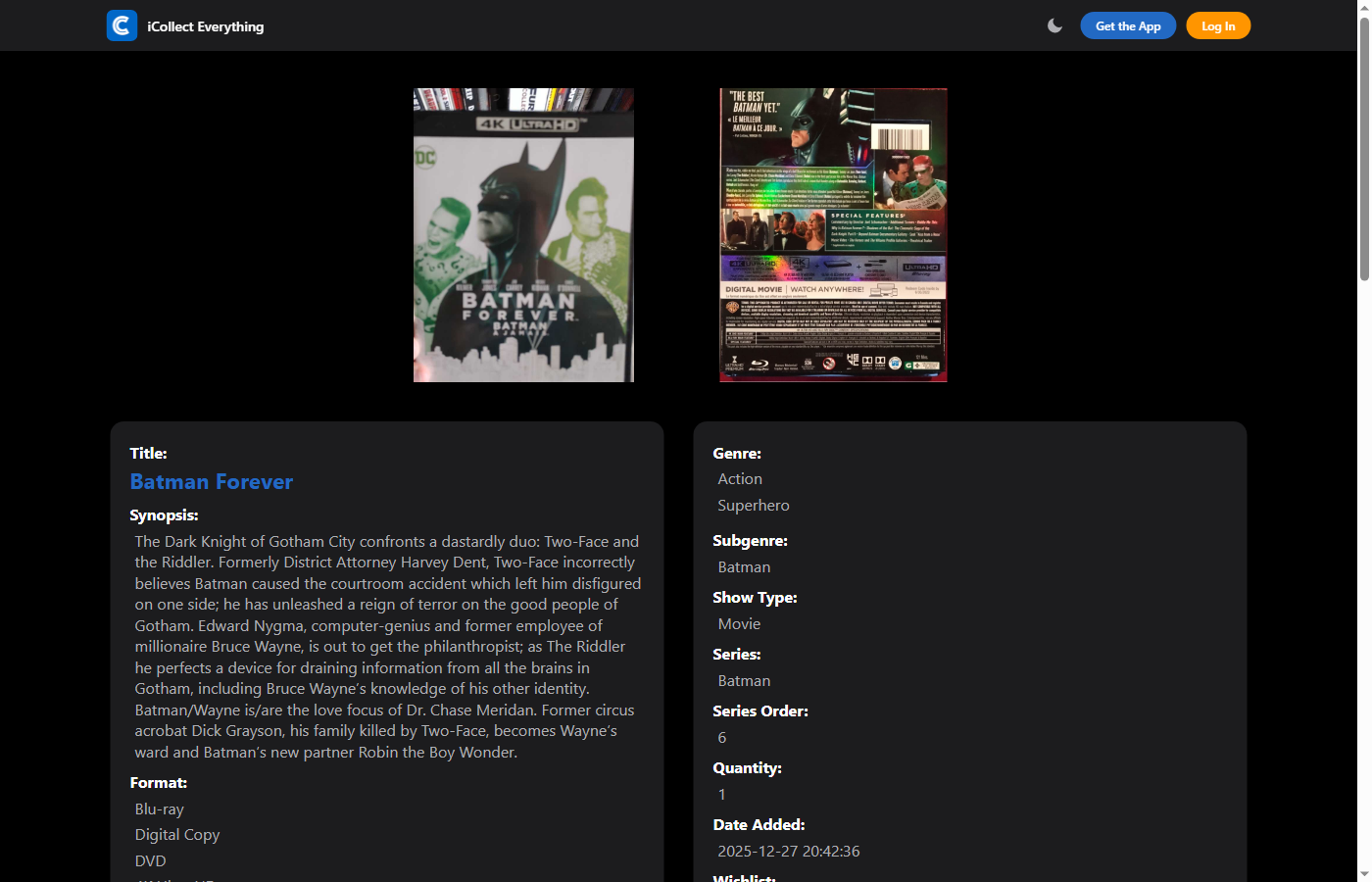Open the Batman series entry
This screenshot has width=1372, height=882.
[743, 680]
